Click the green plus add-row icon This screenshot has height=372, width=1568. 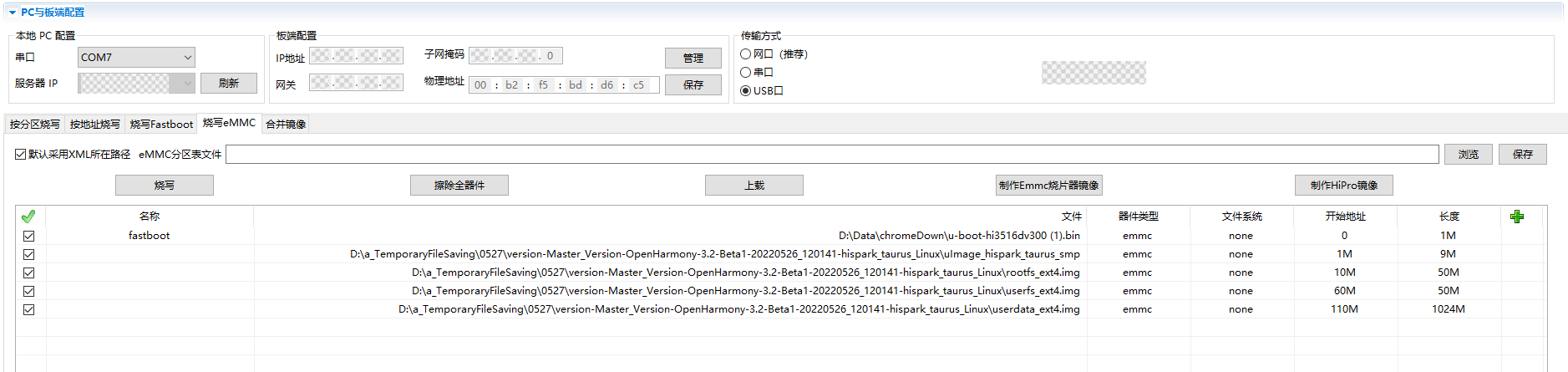[x=1517, y=217]
